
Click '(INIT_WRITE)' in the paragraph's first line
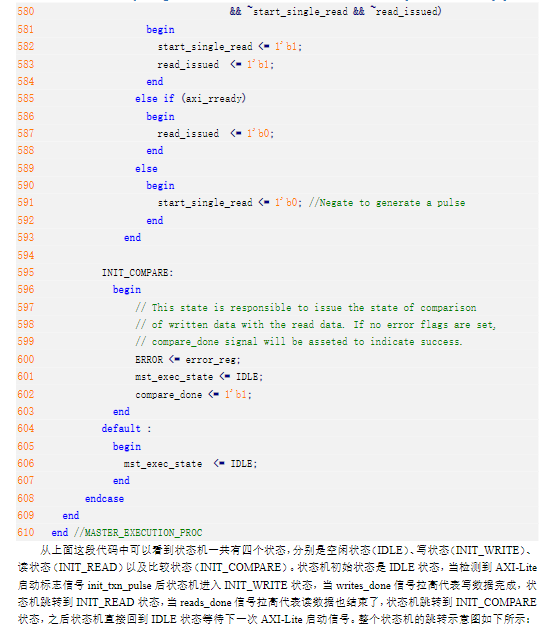point(487,550)
